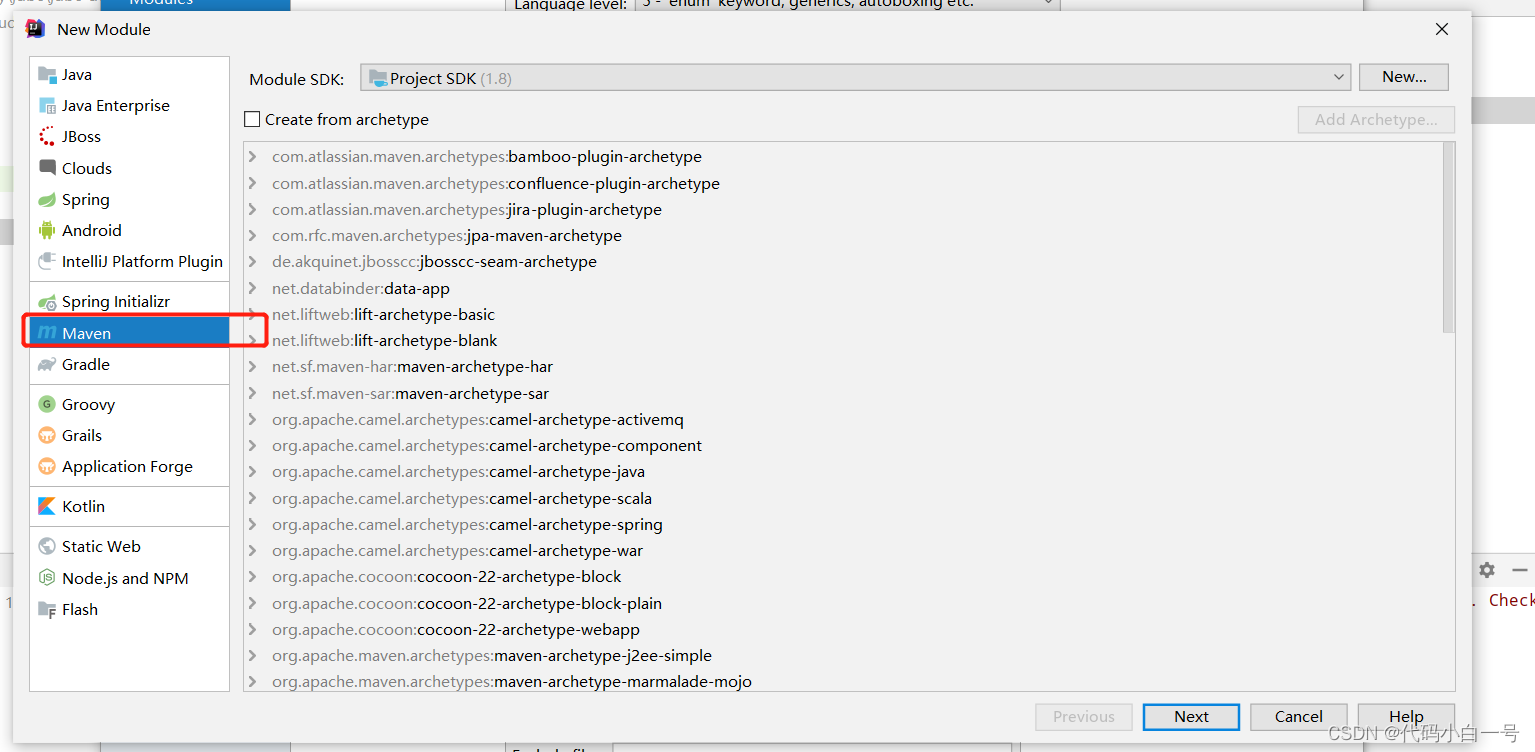This screenshot has width=1535, height=752.
Task: Open the Module SDK dropdown
Action: click(x=1339, y=77)
